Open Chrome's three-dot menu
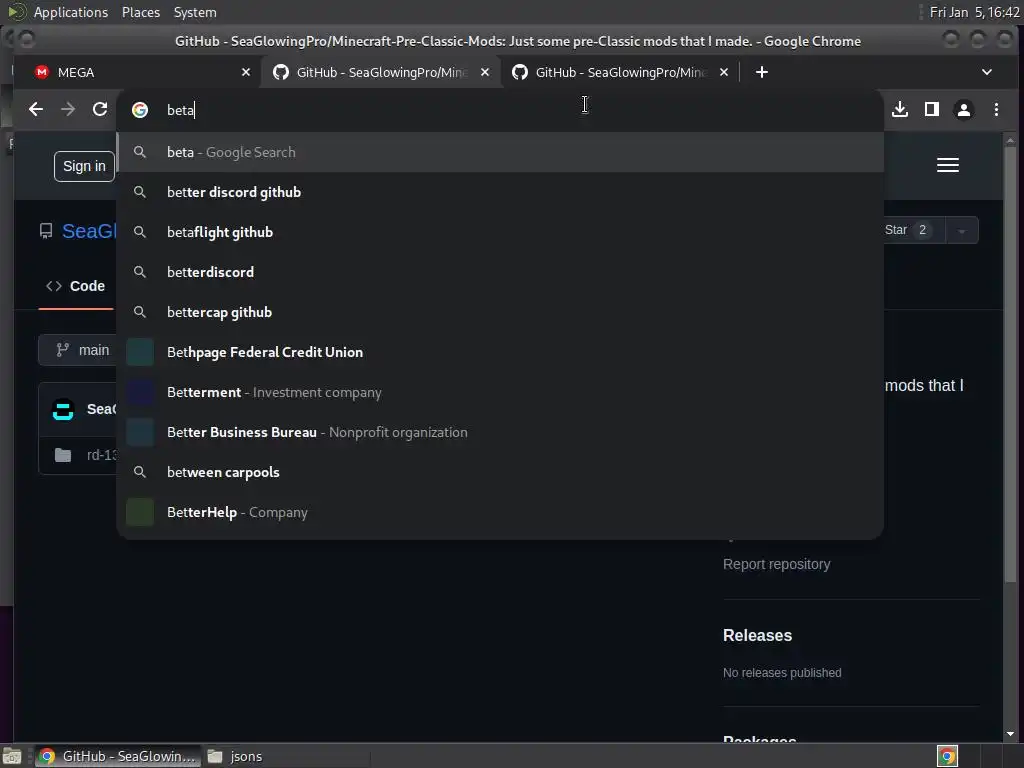The height and width of the screenshot is (768, 1024). point(996,110)
